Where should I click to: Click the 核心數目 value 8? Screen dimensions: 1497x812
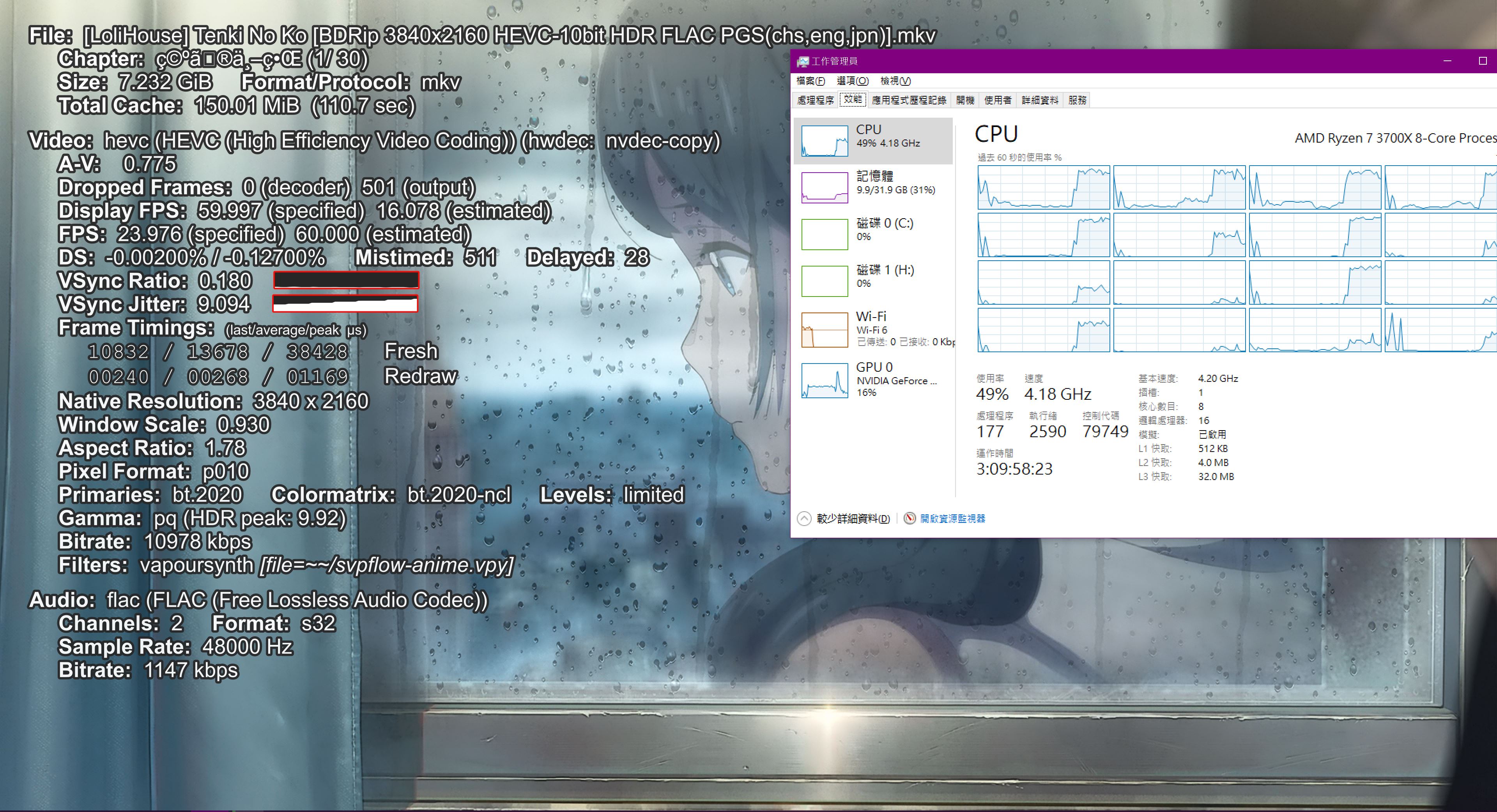coord(1201,406)
